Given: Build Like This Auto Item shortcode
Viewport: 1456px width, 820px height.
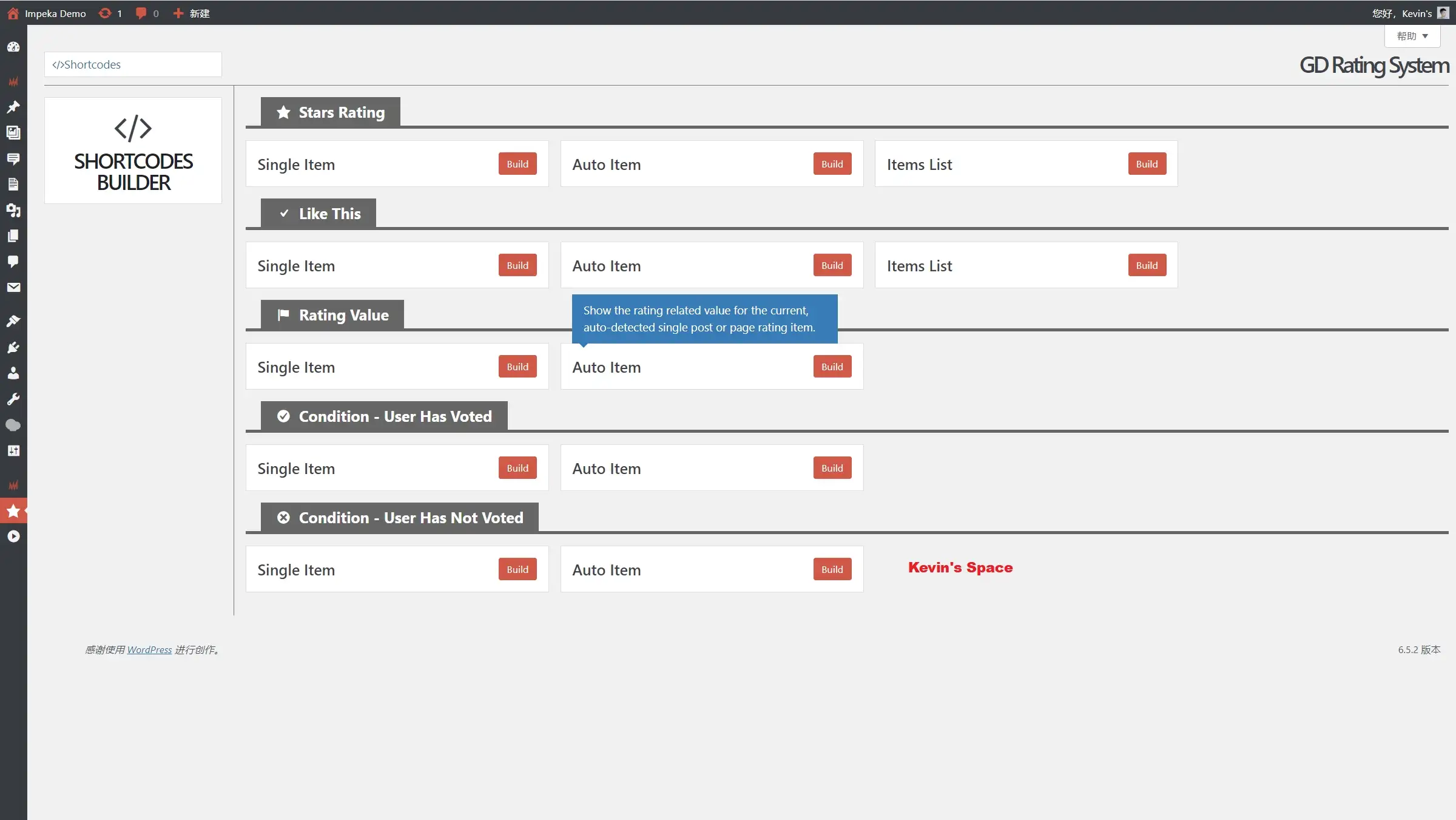Looking at the screenshot, I should [x=832, y=265].
